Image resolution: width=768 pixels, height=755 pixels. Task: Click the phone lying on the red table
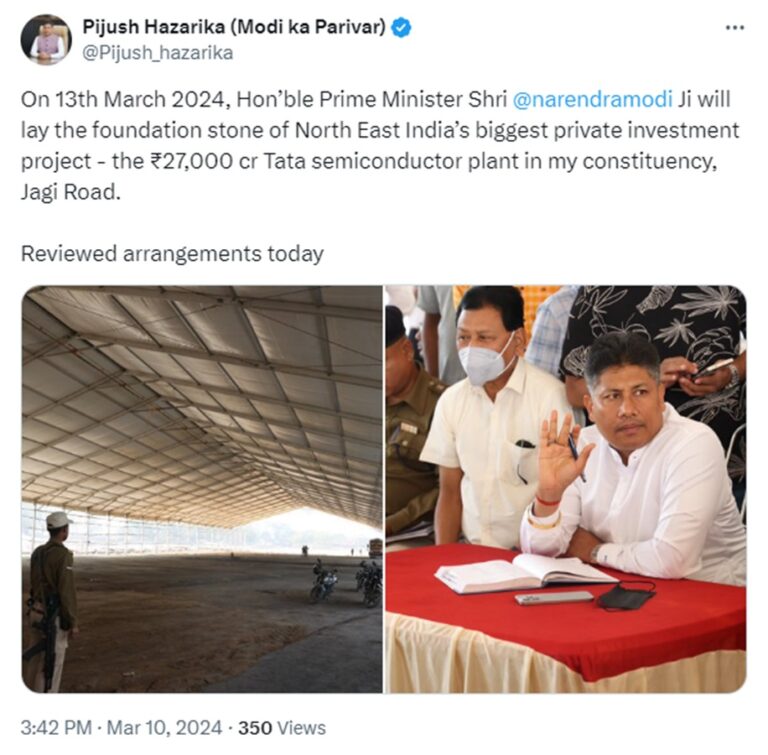click(x=554, y=598)
